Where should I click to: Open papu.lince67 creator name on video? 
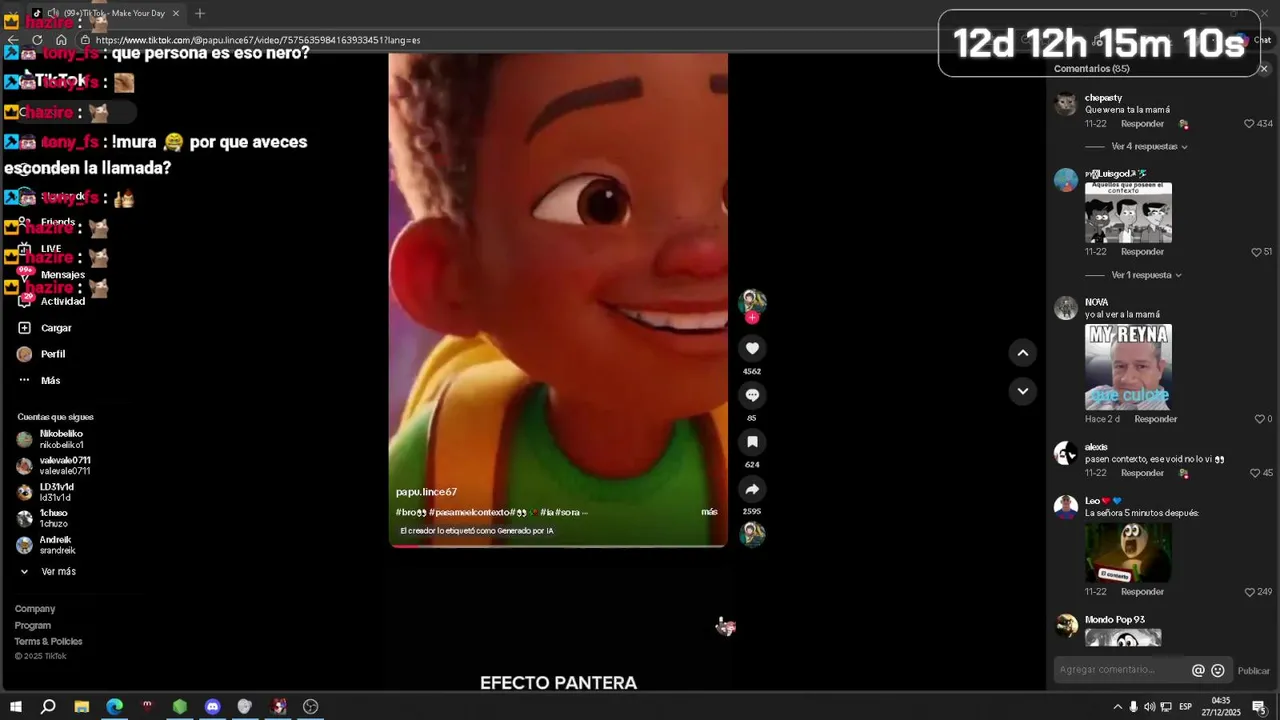coord(426,492)
